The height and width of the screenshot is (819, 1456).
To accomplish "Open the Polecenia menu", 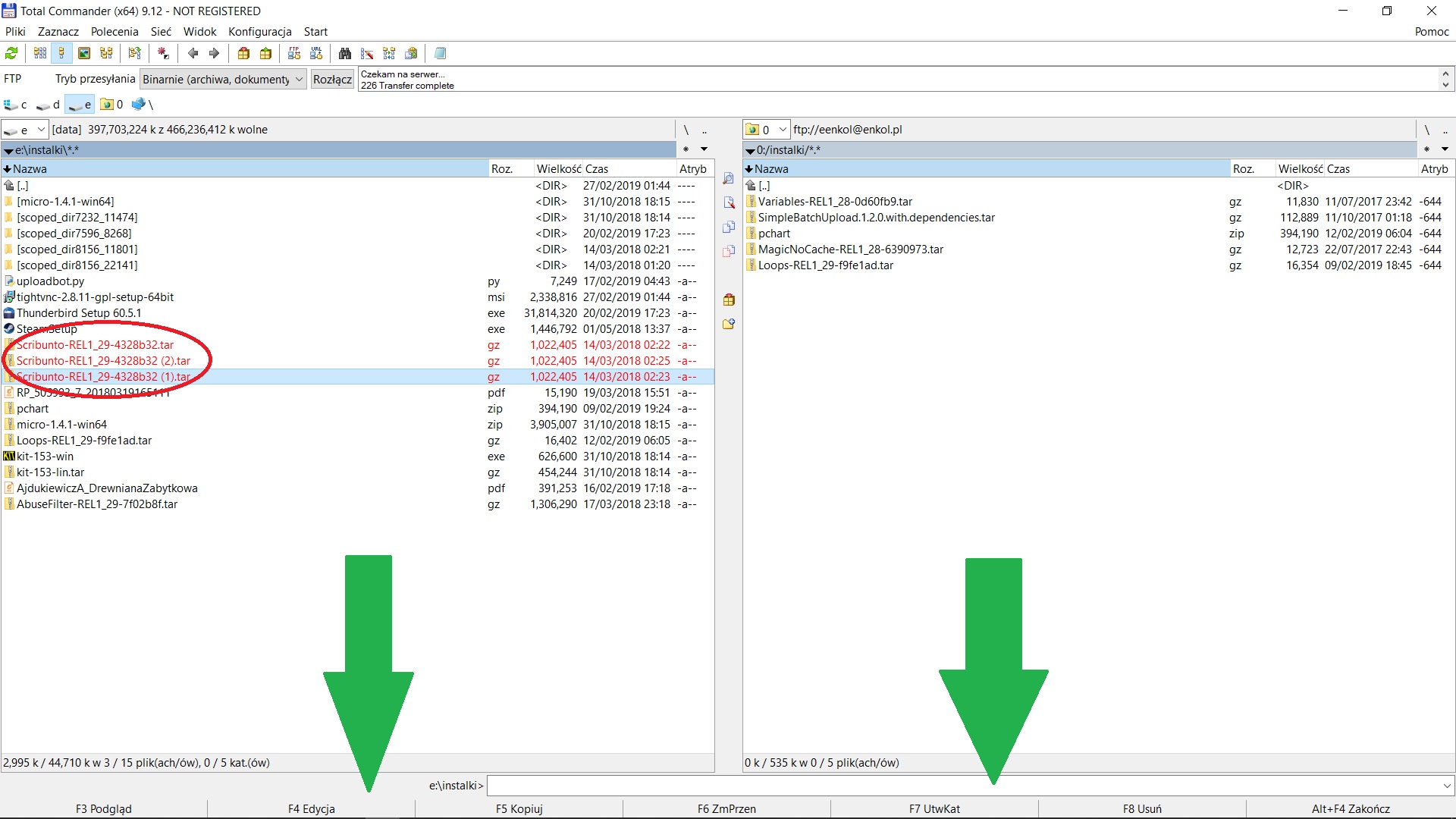I will coord(115,31).
